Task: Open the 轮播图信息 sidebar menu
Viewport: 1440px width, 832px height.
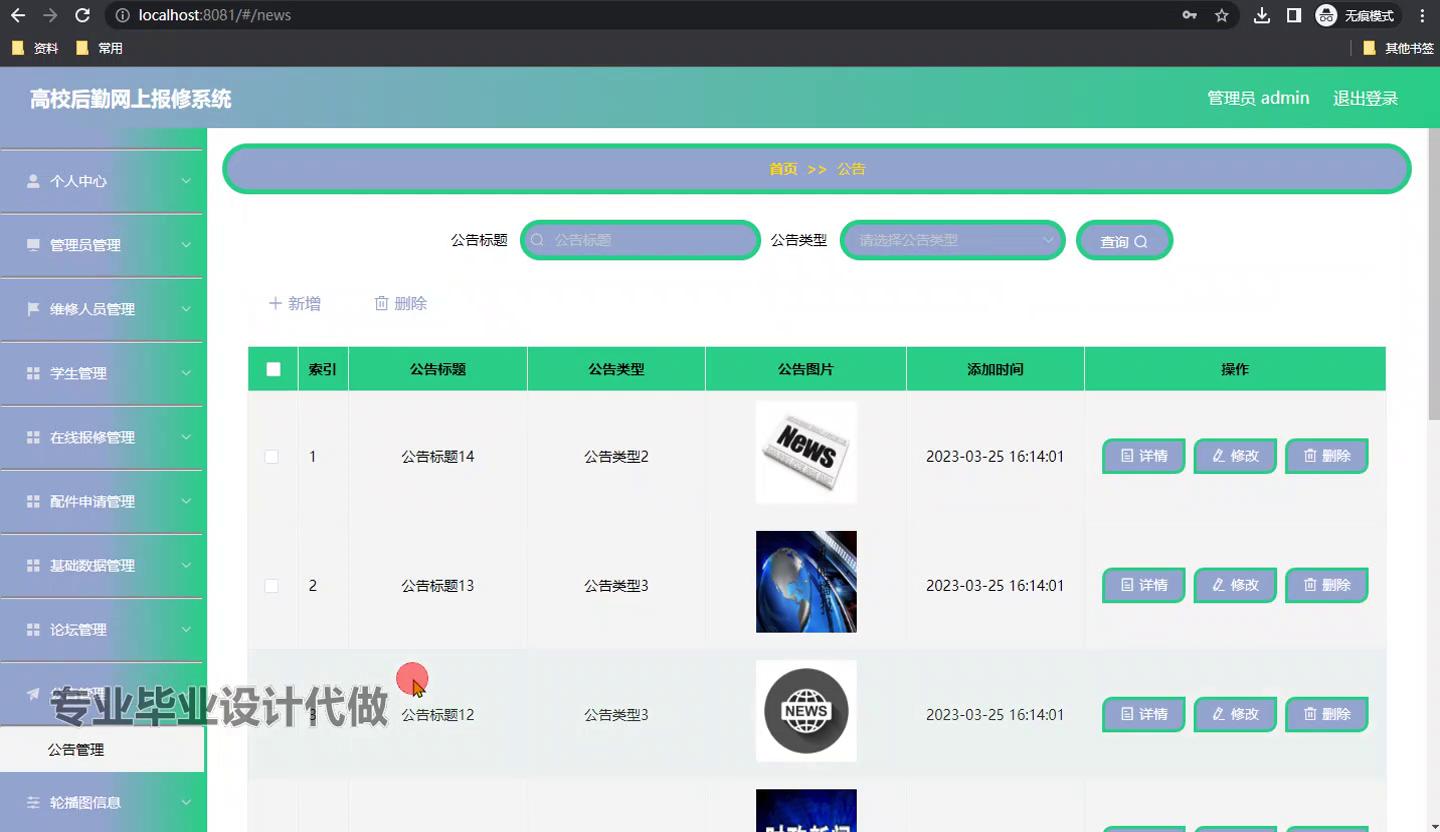Action: click(x=102, y=802)
